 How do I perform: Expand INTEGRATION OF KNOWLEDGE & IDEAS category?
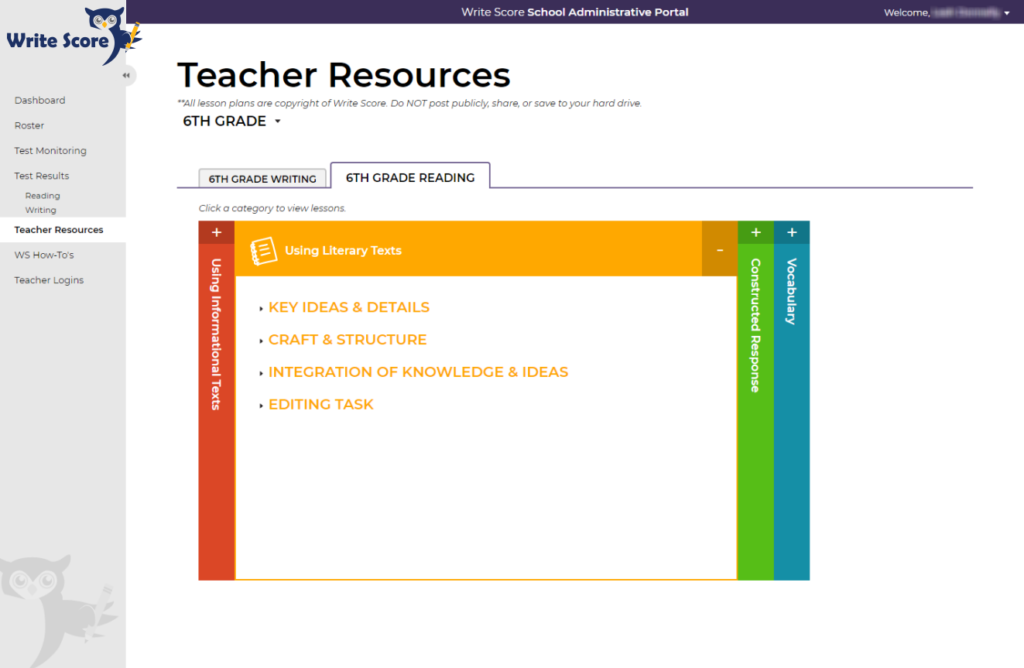418,372
